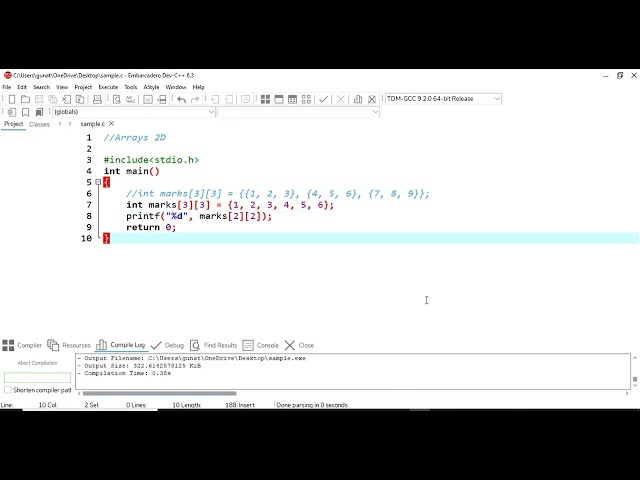
Task: Switch to the Debug bottom tab
Action: coord(168,345)
